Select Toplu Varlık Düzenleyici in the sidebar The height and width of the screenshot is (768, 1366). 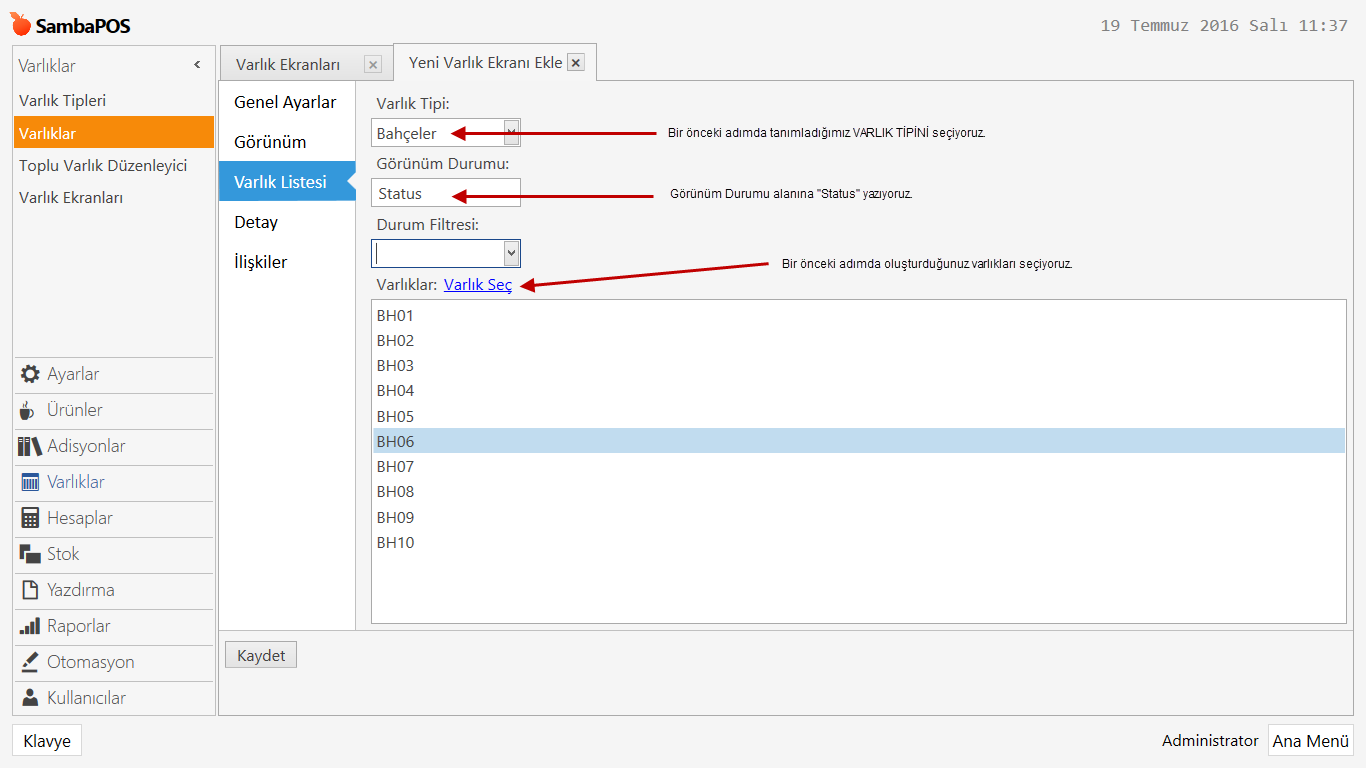[114, 166]
